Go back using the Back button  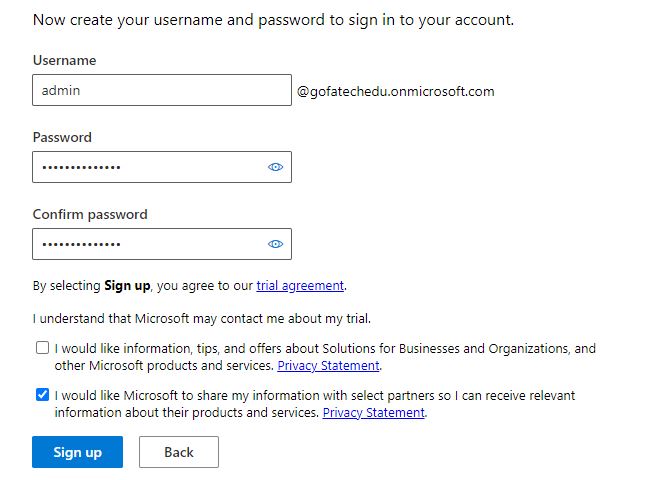click(178, 452)
